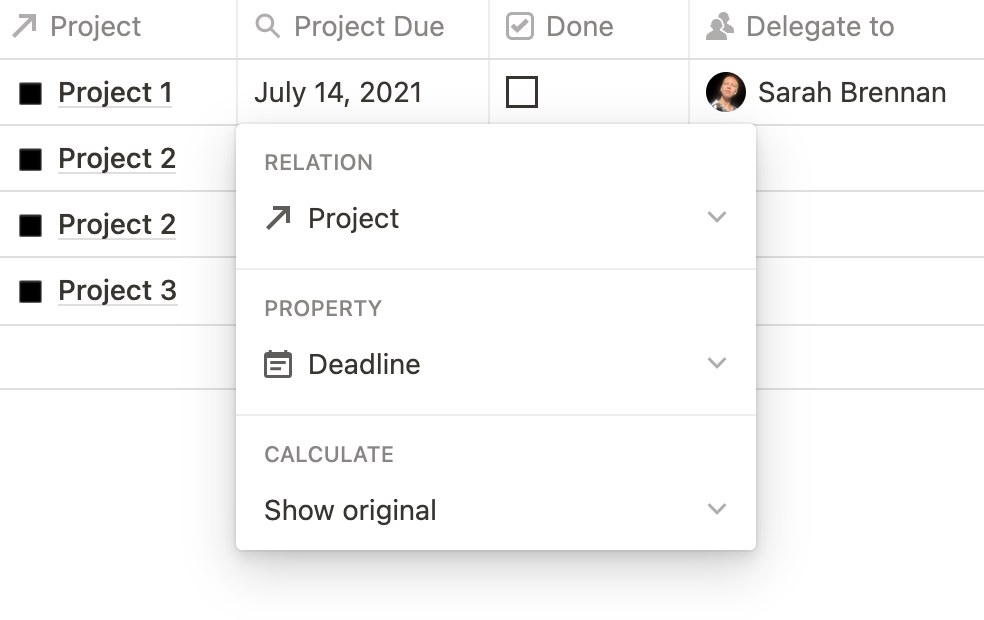Click the calendar icon next to Deadline

278,365
